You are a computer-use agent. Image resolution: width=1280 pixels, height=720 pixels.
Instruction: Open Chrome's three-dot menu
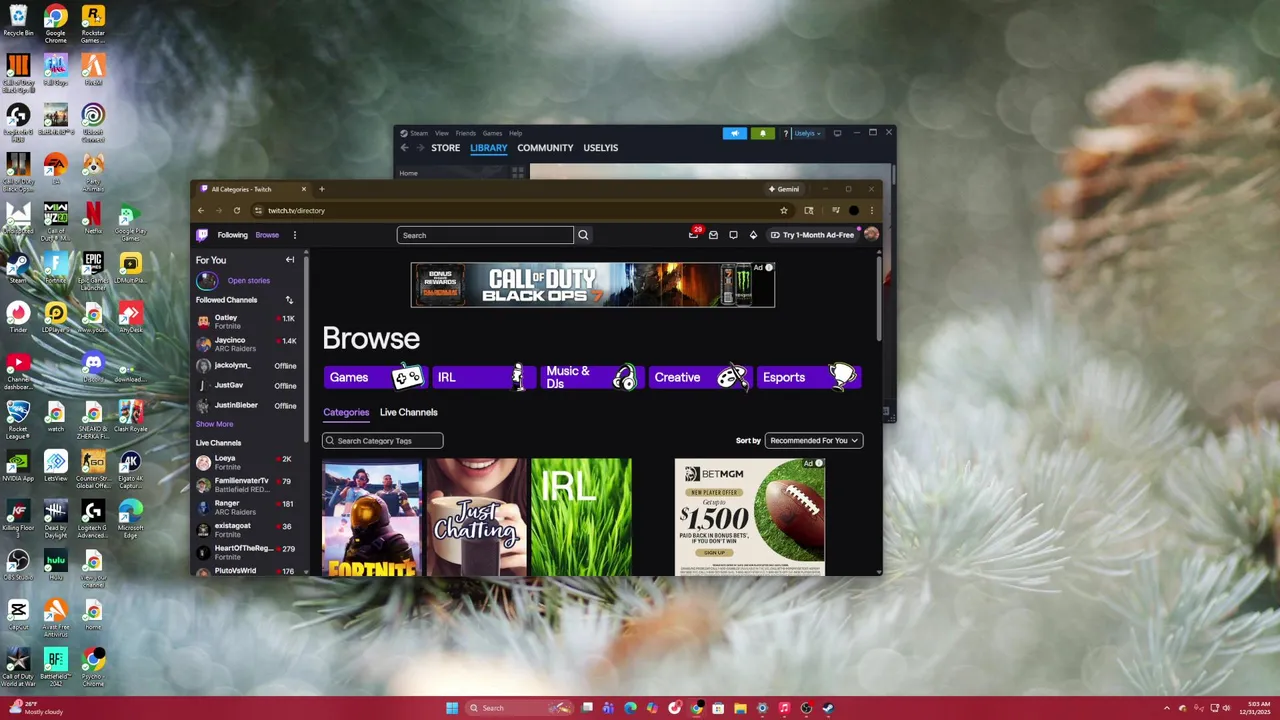[871, 210]
